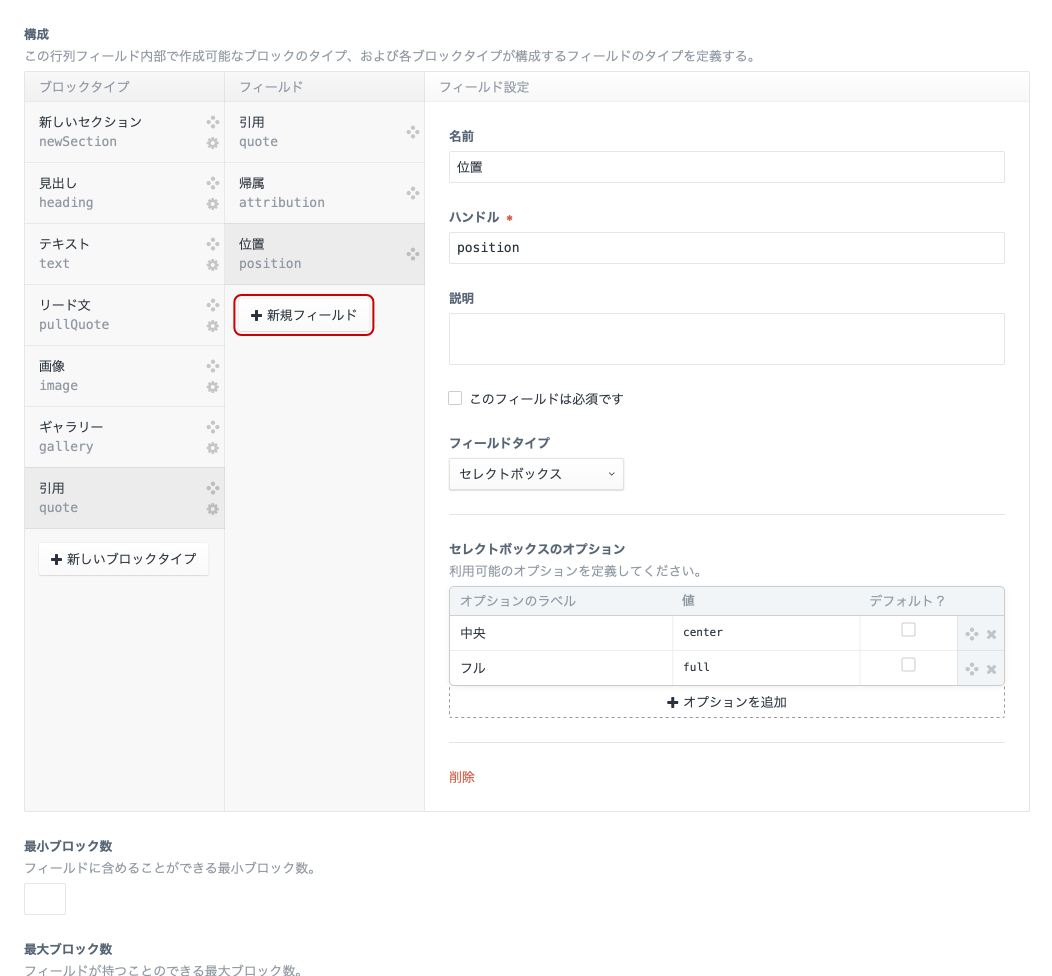1052x976 pixels.
Task: Click the x icon to remove the フル option
Action: (991, 668)
